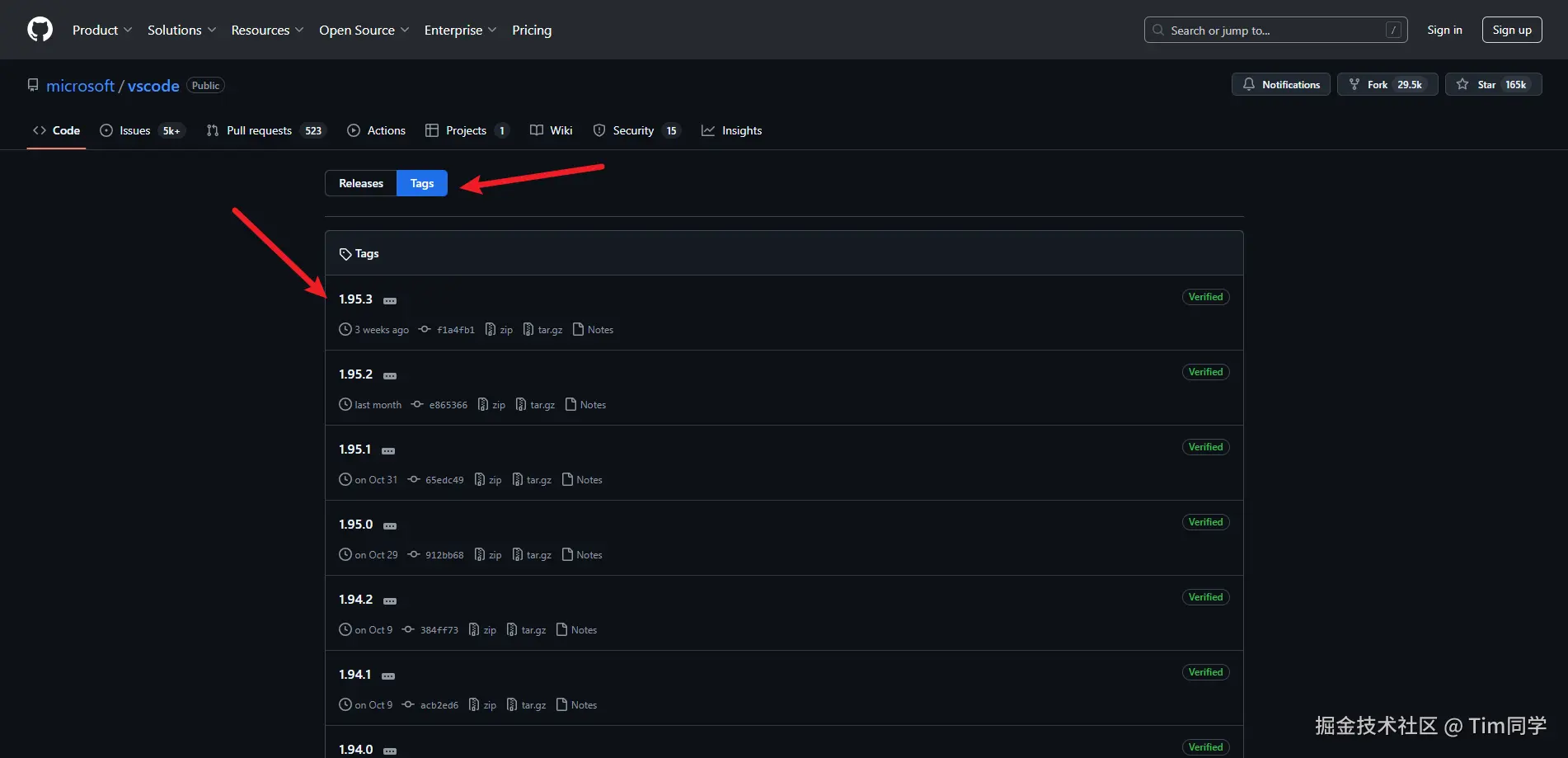1568x758 pixels.
Task: Download zip for tag 1.95.2
Action: [x=491, y=405]
